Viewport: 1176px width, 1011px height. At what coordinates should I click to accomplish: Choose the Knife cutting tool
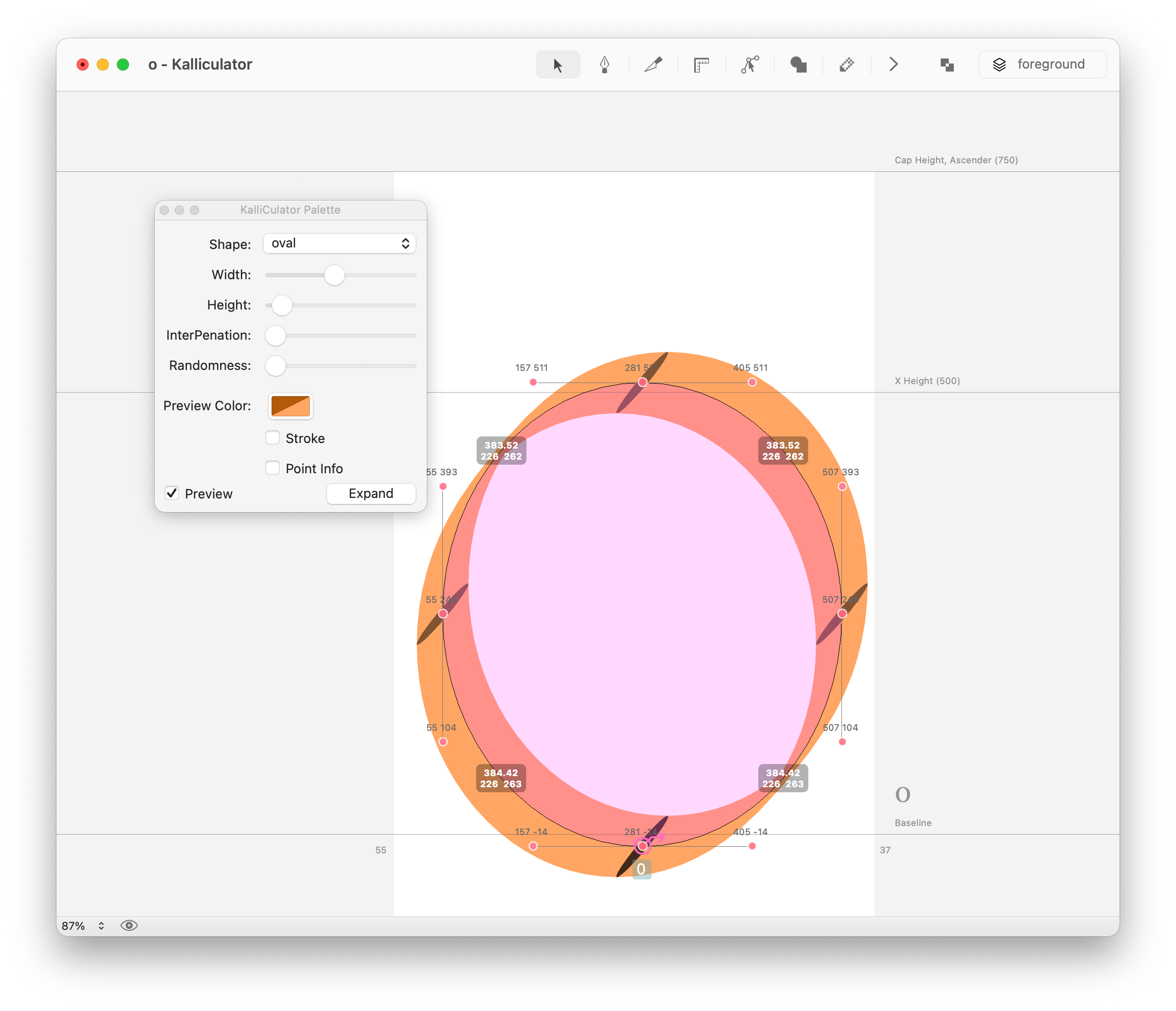[x=654, y=65]
